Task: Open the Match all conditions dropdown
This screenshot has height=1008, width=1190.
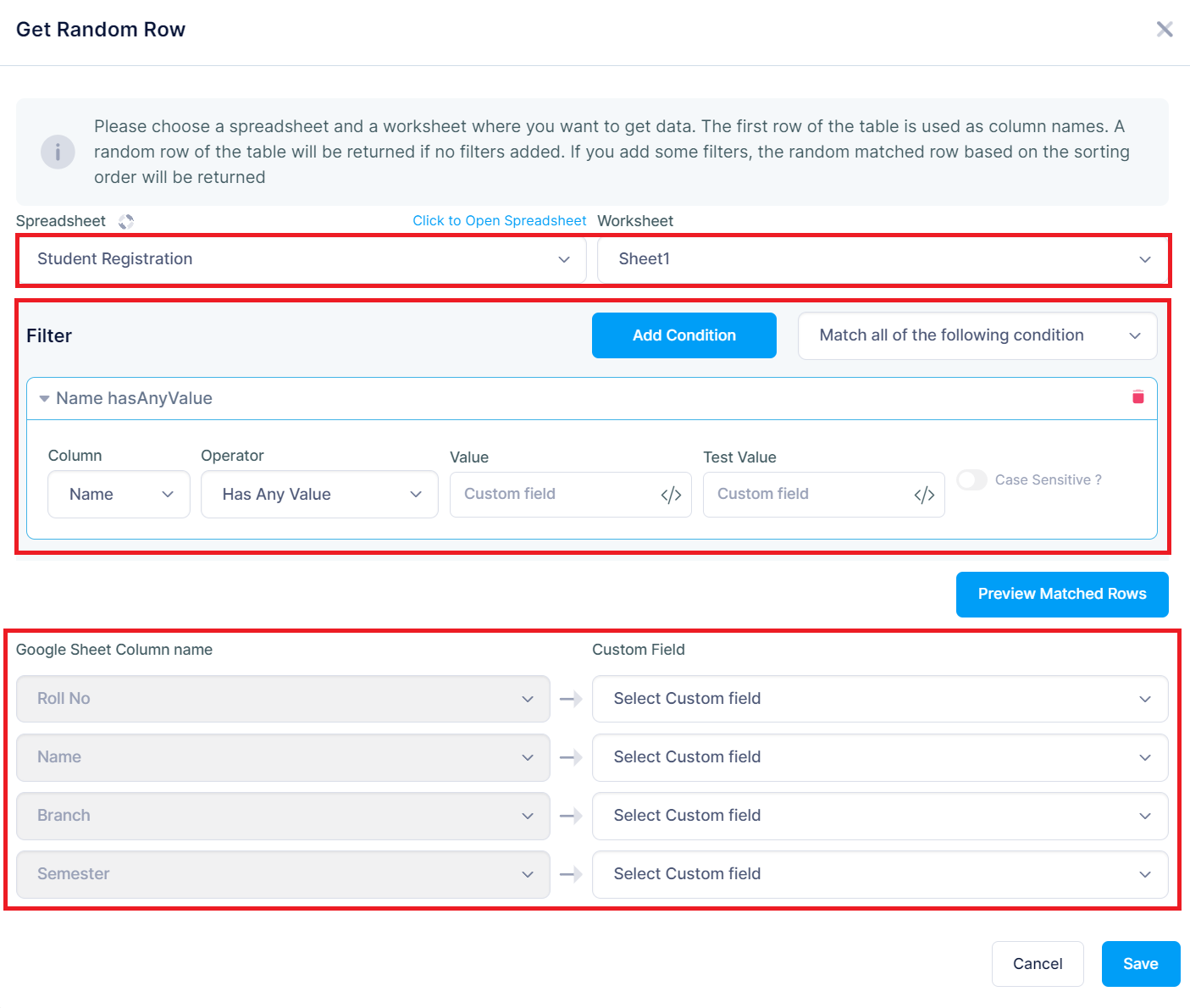Action: [977, 335]
